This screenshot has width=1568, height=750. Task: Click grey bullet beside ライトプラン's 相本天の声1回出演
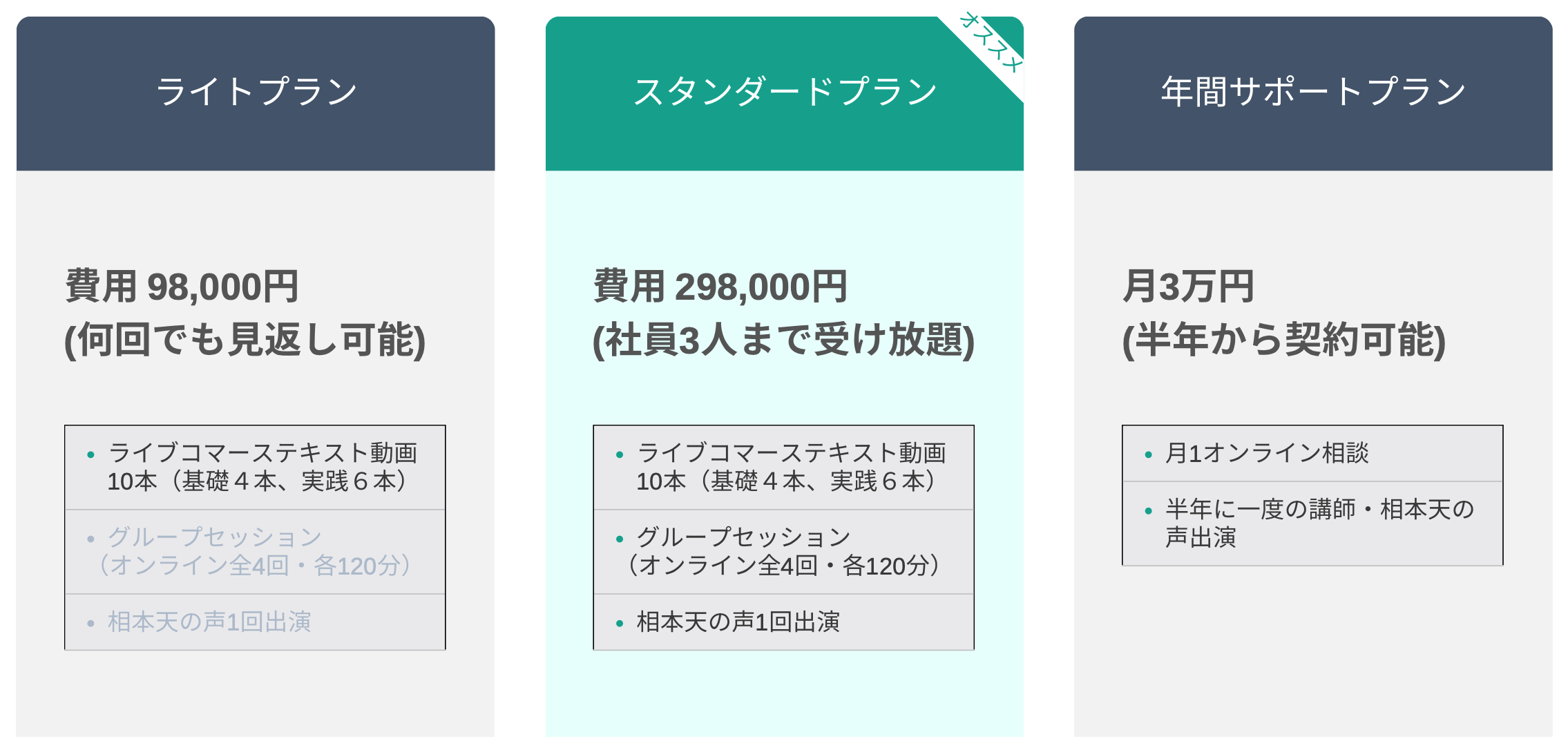[x=90, y=624]
